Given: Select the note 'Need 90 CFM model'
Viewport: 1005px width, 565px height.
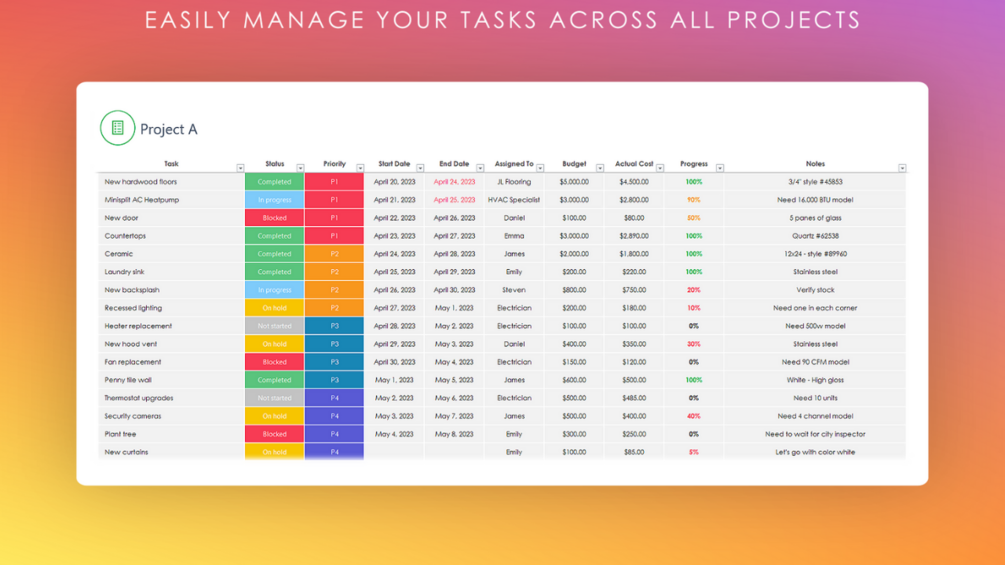Looking at the screenshot, I should click(x=815, y=362).
